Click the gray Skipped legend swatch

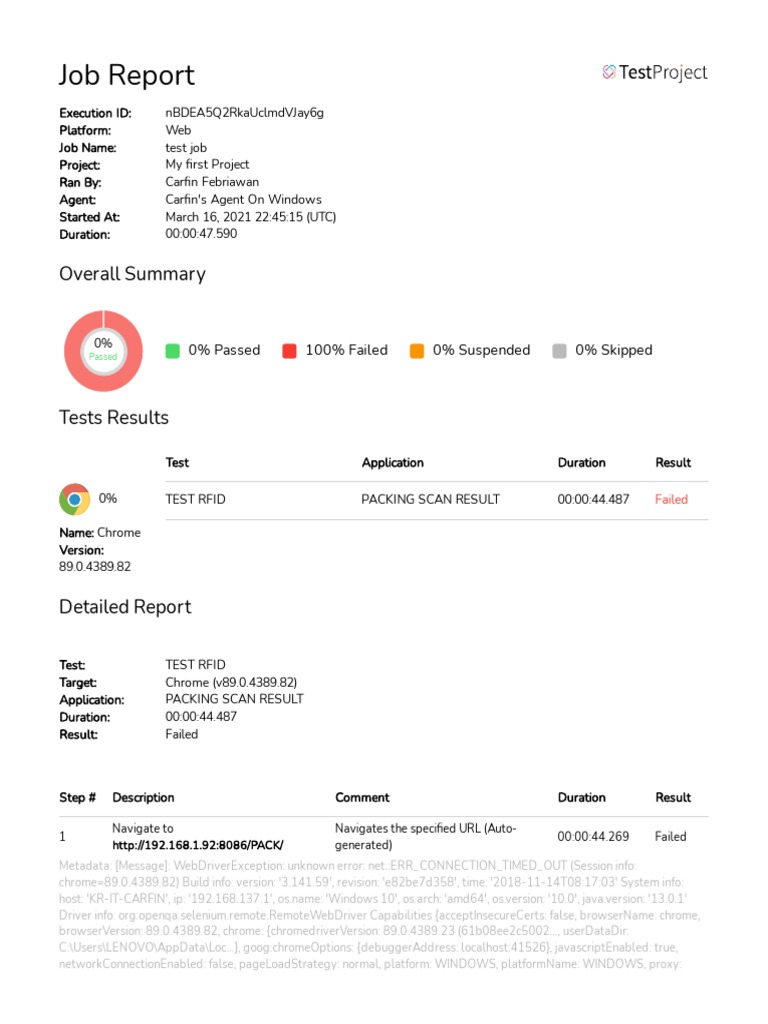[x=559, y=351]
